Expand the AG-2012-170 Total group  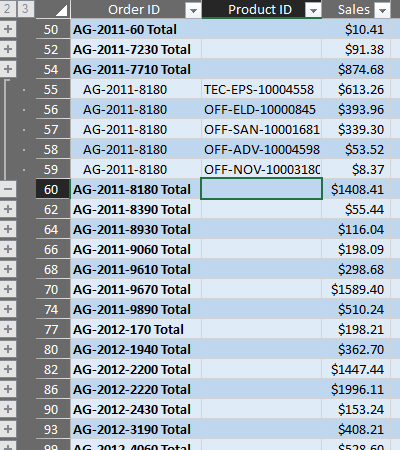pyautogui.click(x=8, y=329)
